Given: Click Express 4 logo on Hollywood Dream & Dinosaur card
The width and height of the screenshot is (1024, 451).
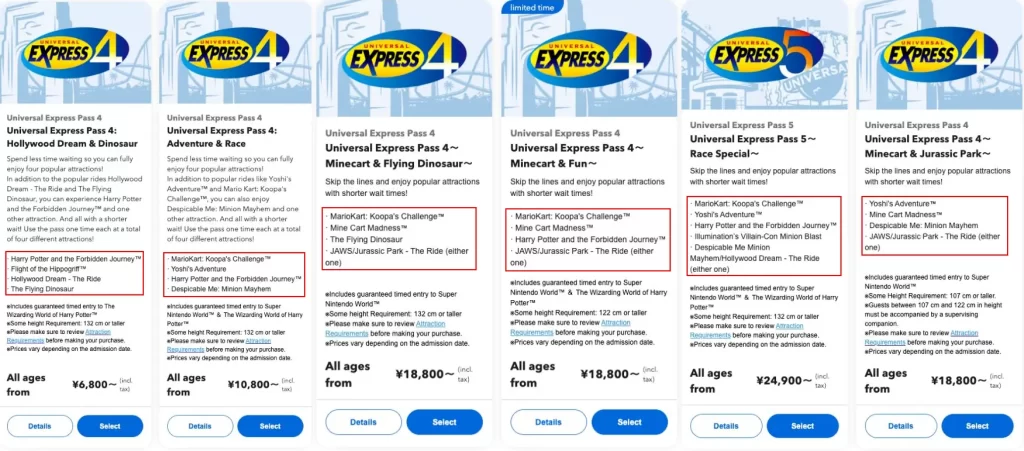Looking at the screenshot, I should 77,53.
